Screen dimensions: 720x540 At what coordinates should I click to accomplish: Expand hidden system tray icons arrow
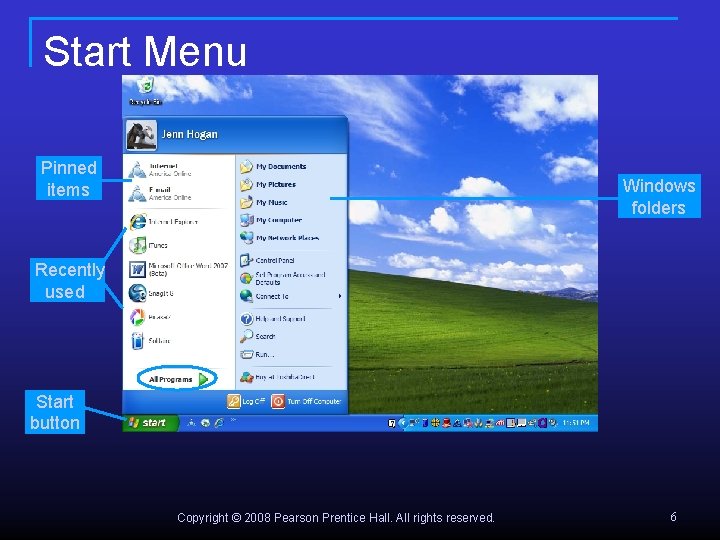coord(403,423)
